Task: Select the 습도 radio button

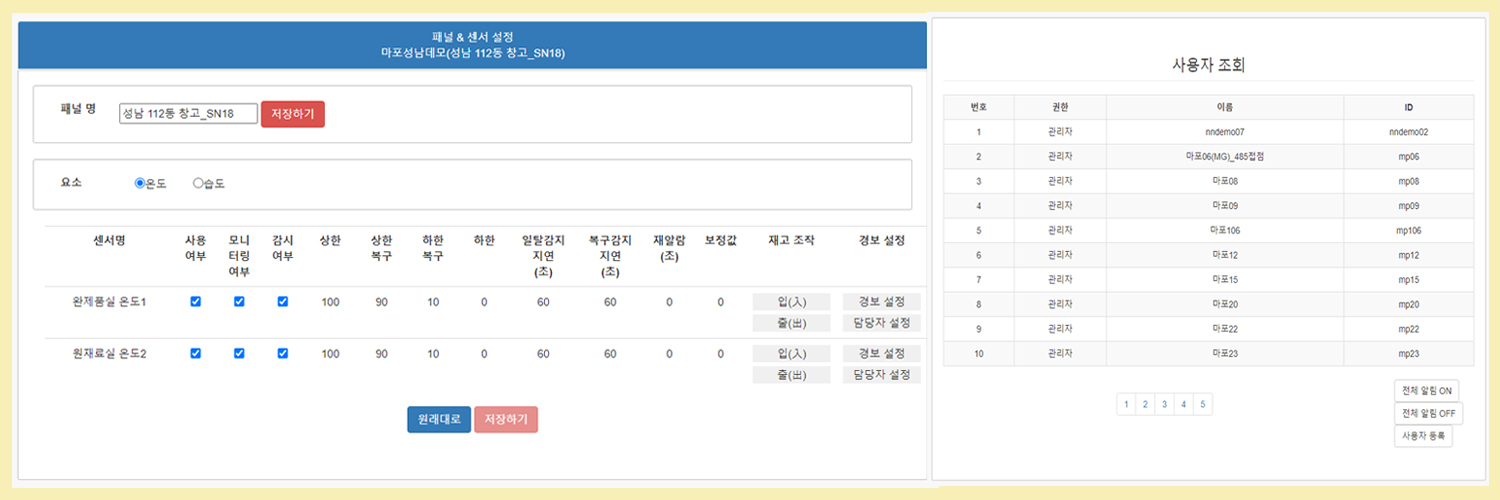Action: (198, 183)
